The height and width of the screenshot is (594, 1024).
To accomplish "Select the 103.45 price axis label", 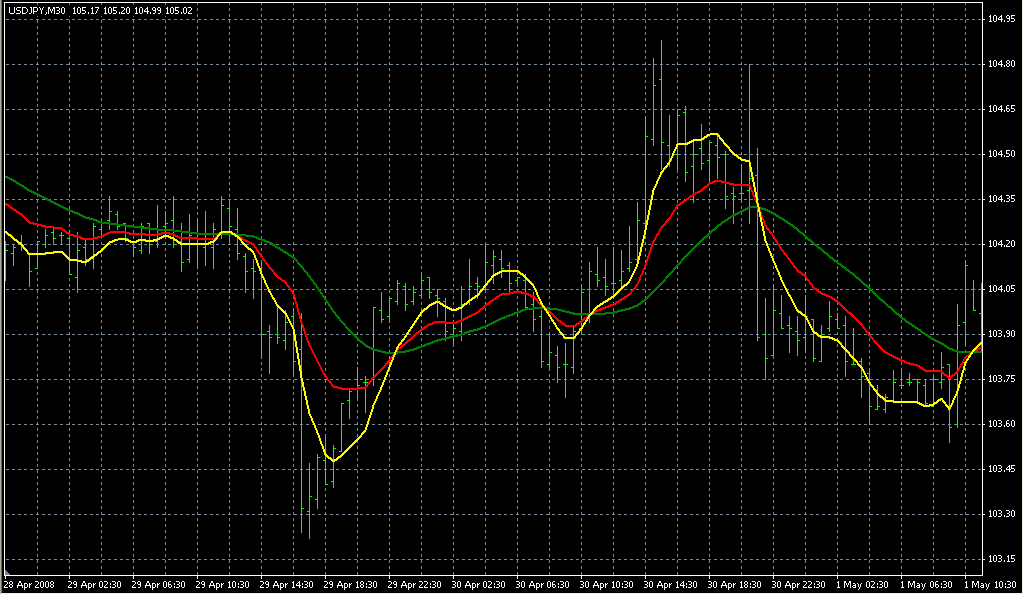I will coord(1002,469).
